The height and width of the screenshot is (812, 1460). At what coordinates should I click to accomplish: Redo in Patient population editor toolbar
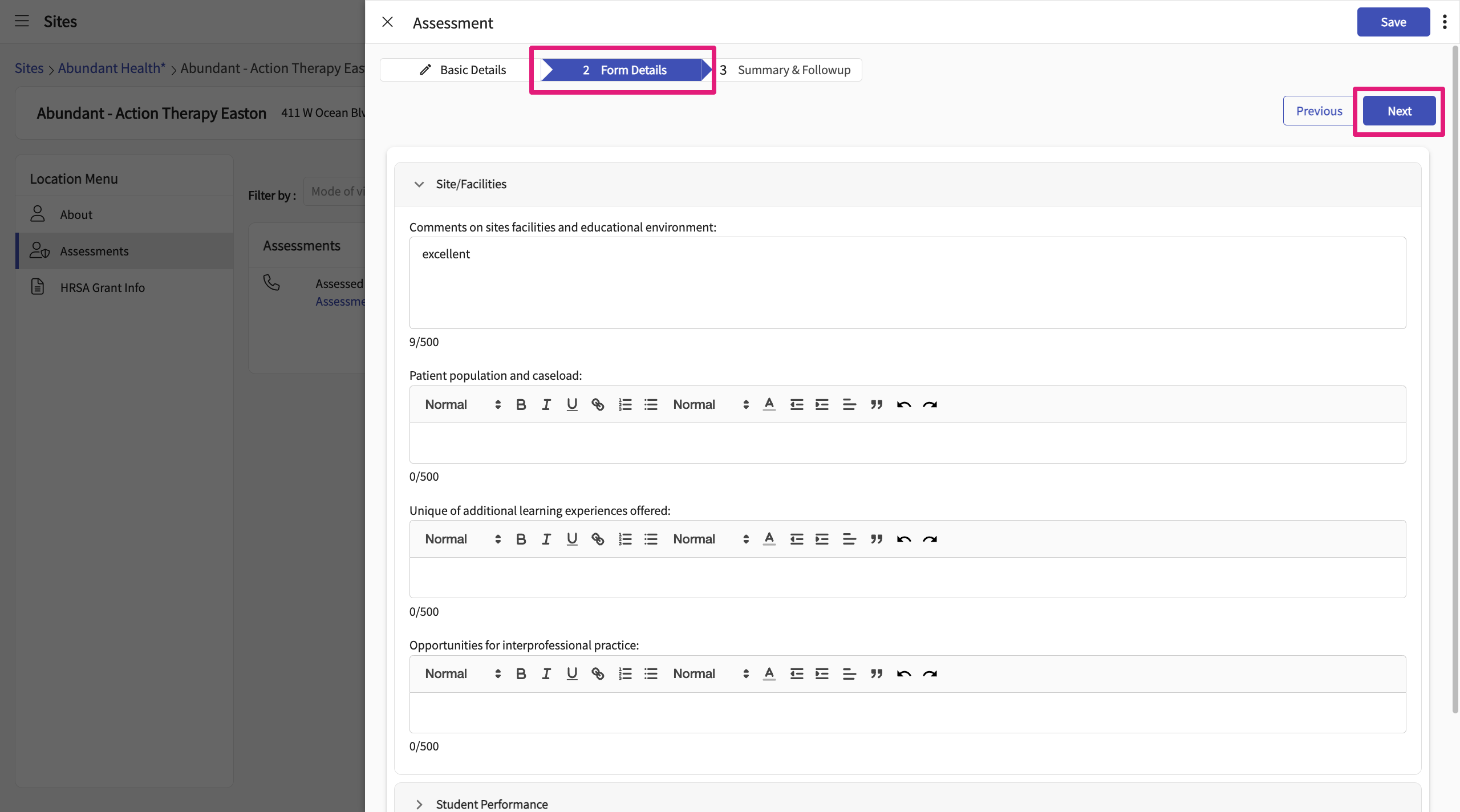point(930,404)
